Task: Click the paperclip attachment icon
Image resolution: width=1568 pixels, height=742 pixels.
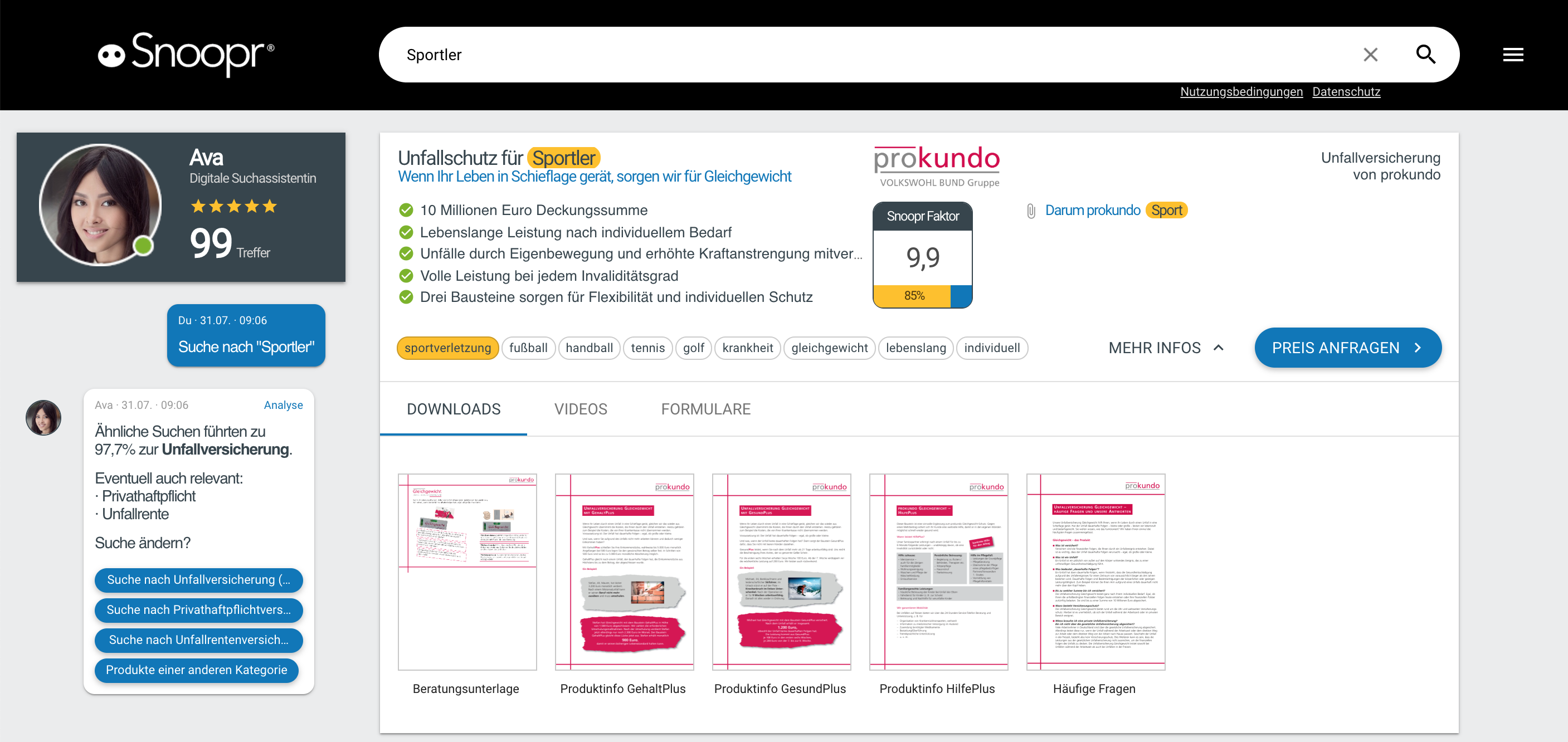Action: 1031,211
